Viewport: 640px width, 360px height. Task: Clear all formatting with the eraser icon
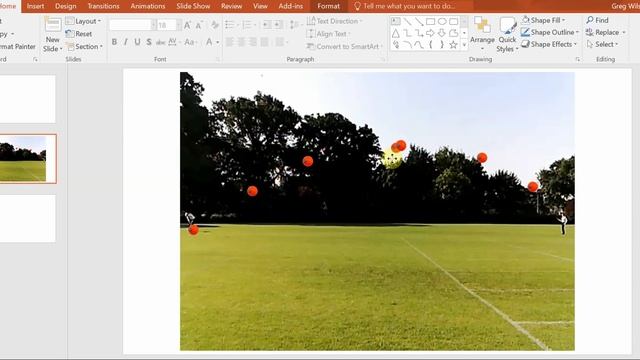(215, 25)
